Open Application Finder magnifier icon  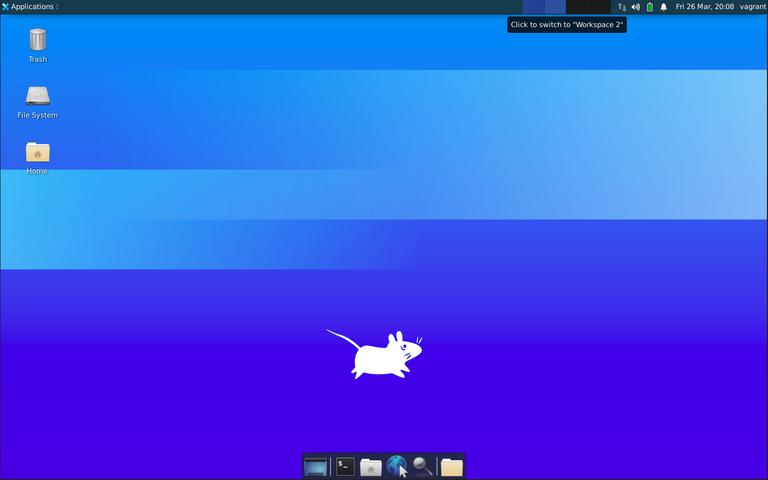[423, 467]
